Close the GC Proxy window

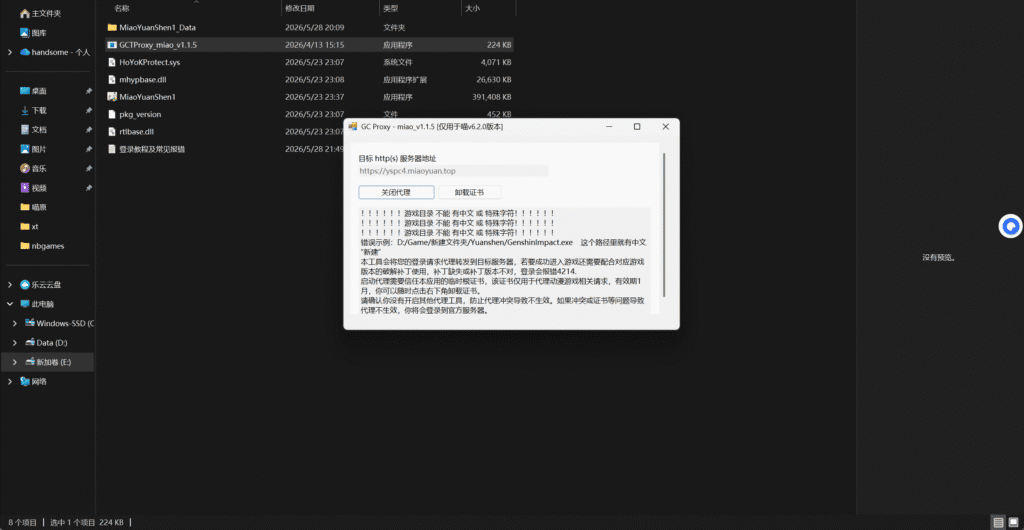point(665,127)
